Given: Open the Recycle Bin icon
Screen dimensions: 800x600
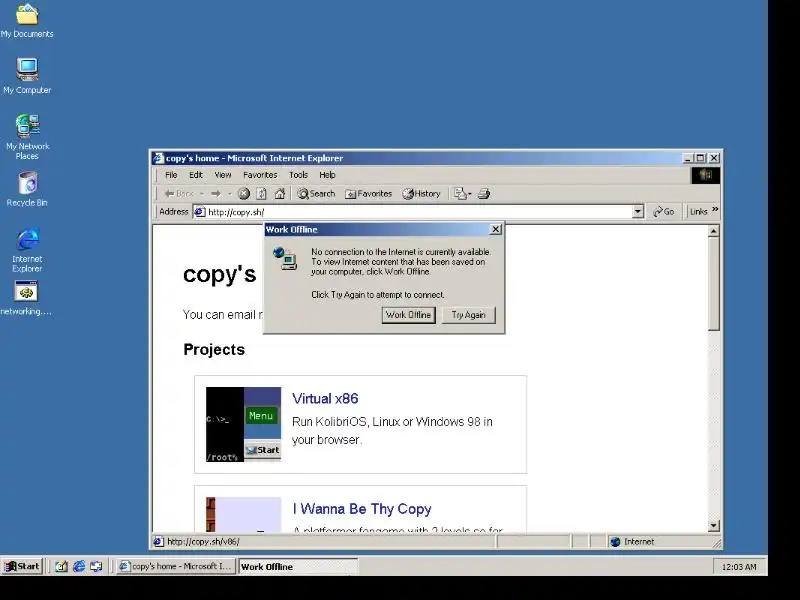Looking at the screenshot, I should tap(27, 189).
